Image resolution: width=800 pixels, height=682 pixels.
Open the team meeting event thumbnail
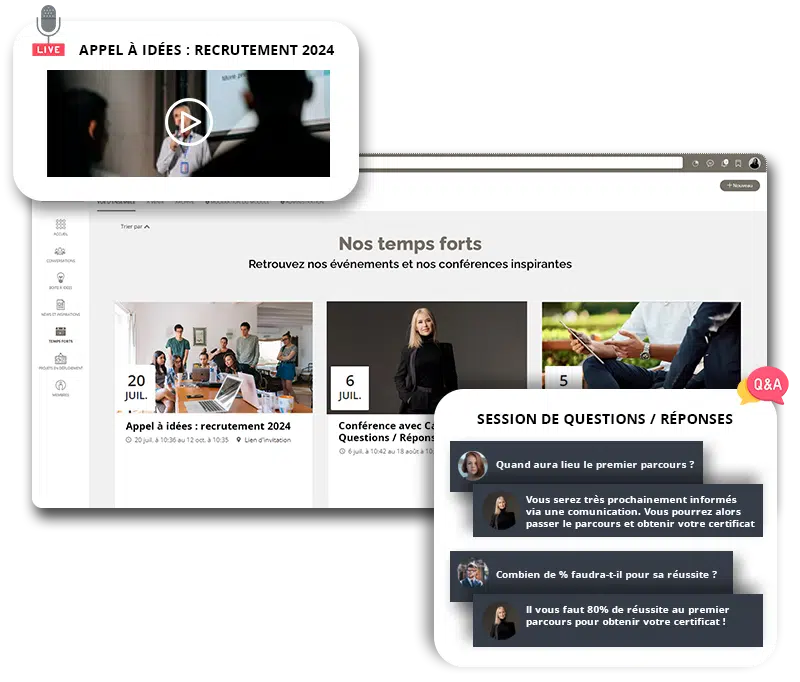213,357
